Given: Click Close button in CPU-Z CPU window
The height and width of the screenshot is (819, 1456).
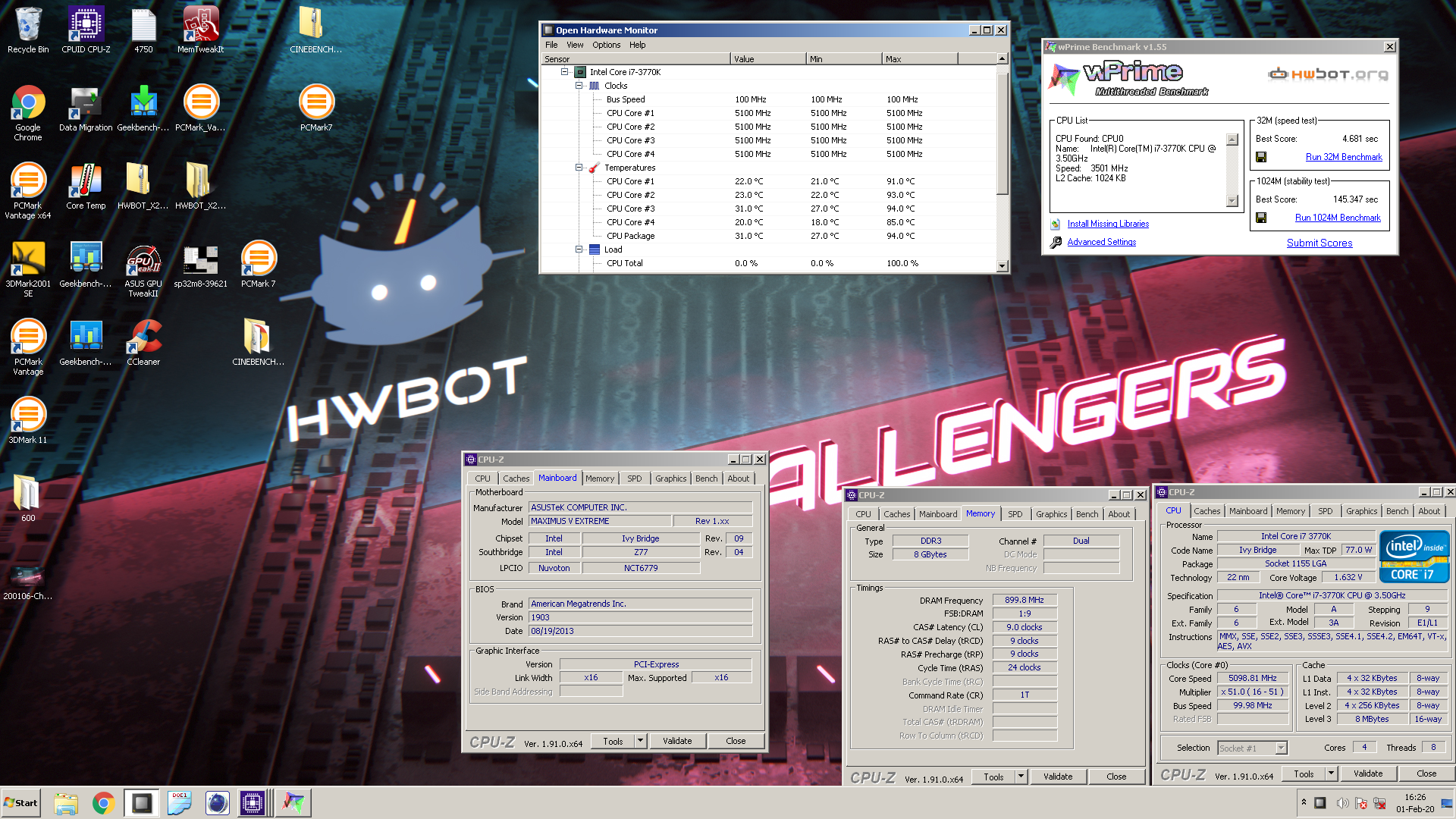Looking at the screenshot, I should (1426, 773).
